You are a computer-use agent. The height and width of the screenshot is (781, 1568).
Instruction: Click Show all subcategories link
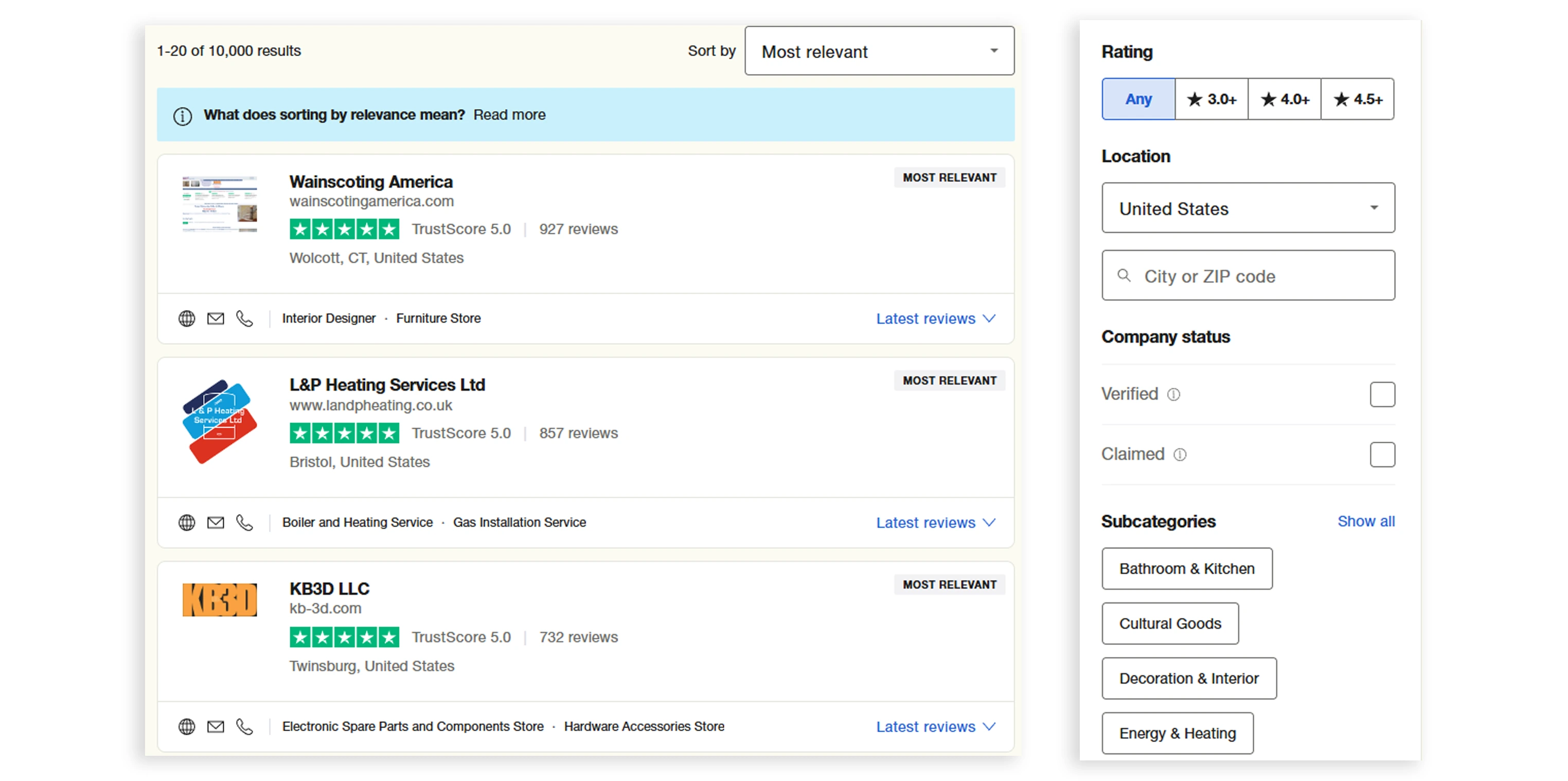click(x=1366, y=521)
